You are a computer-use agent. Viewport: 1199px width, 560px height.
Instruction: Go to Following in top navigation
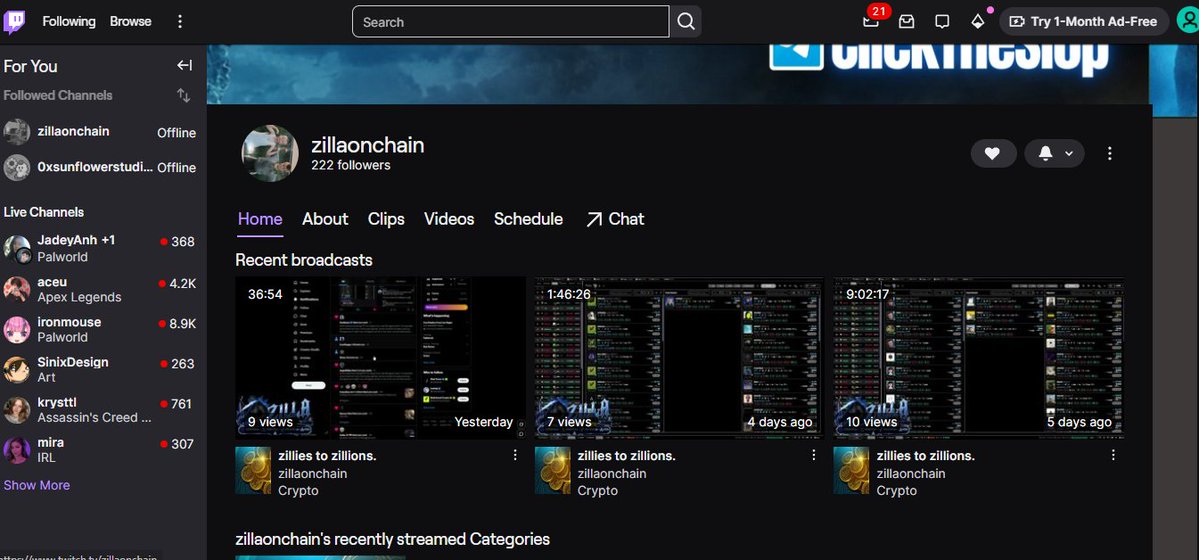[x=69, y=21]
